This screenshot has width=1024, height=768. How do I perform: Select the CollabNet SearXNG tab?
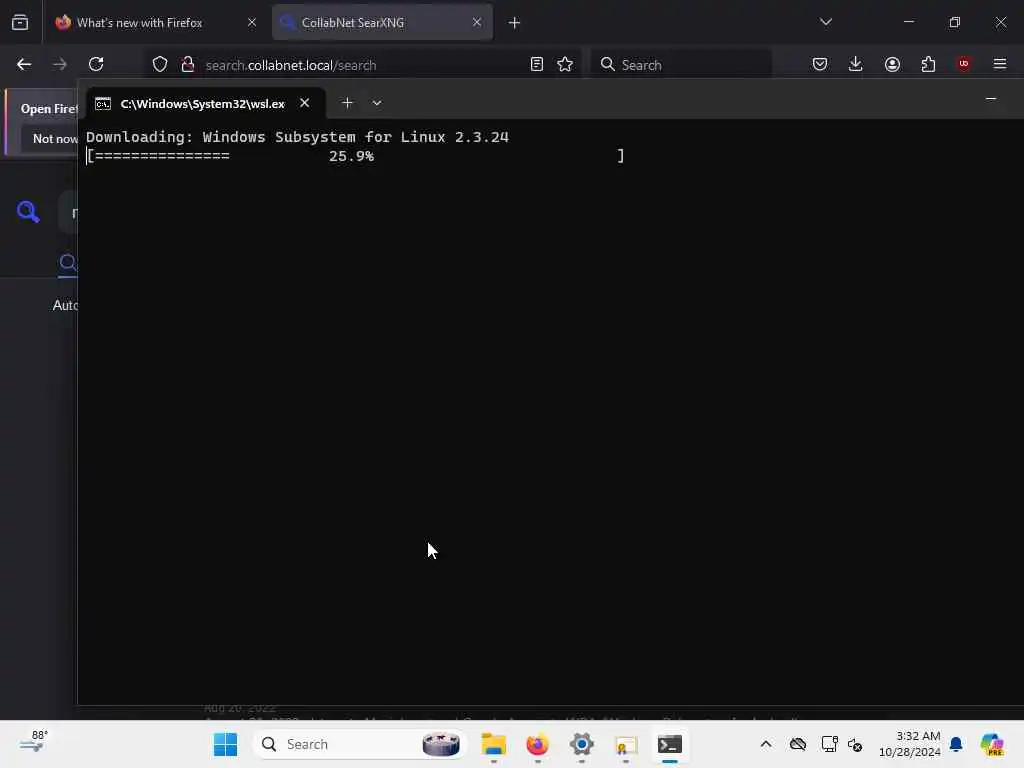(382, 23)
